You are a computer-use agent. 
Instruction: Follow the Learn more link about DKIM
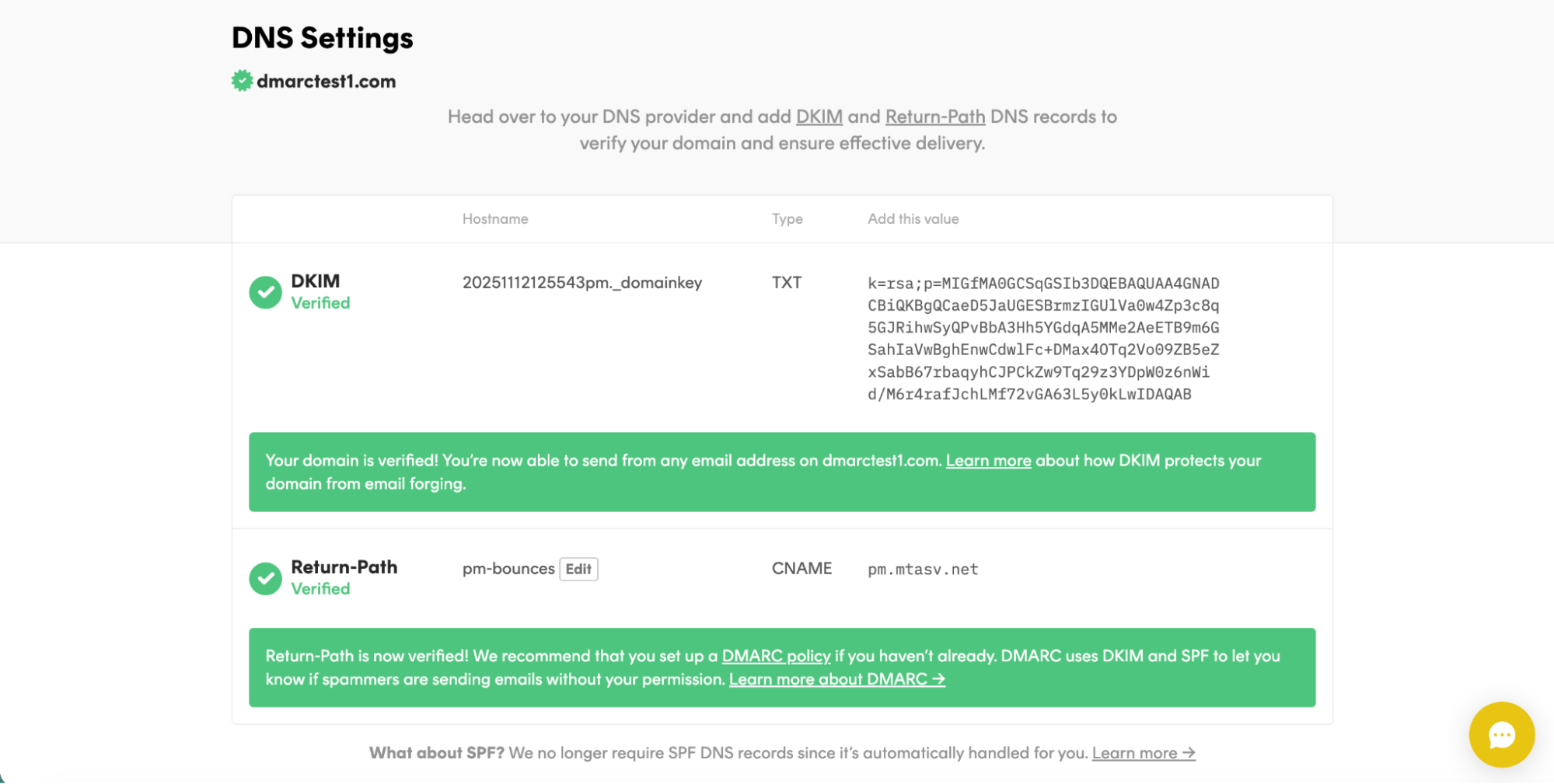click(988, 460)
